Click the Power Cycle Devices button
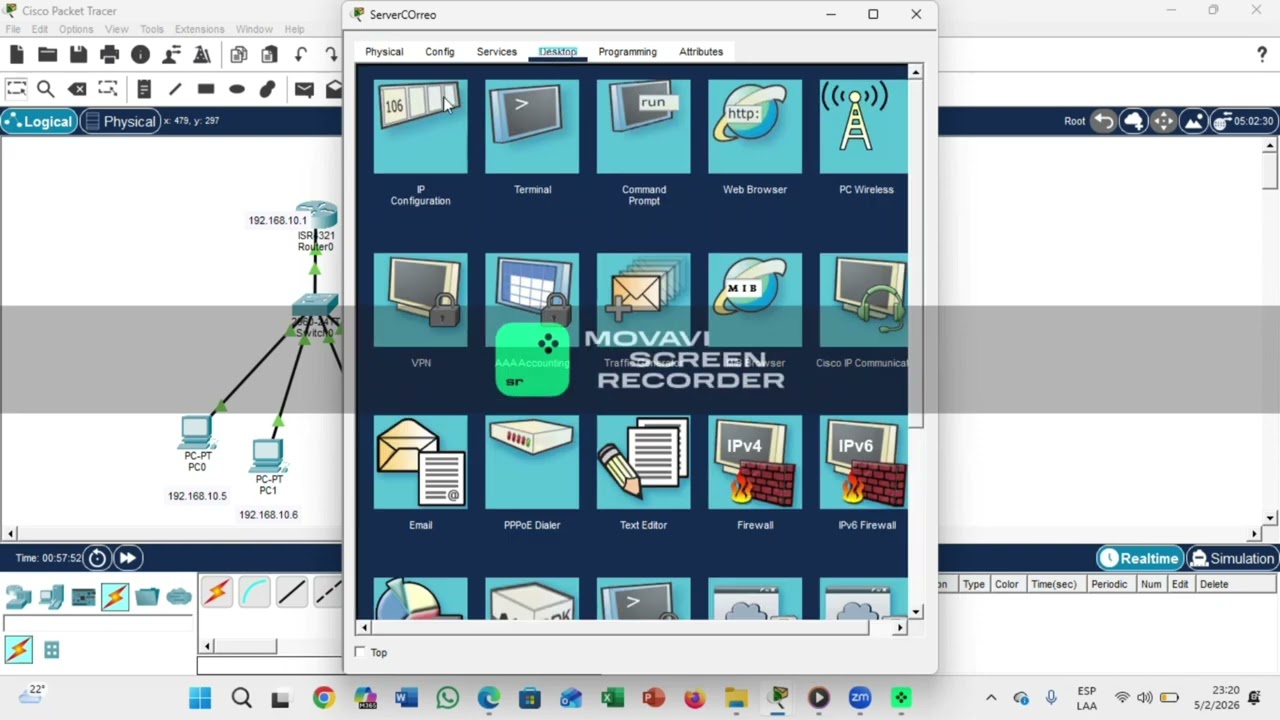The width and height of the screenshot is (1280, 720). point(97,558)
